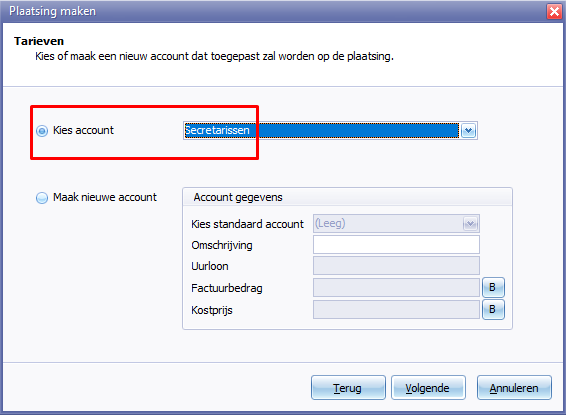
Task: Continue with the Volgende button
Action: [x=428, y=388]
